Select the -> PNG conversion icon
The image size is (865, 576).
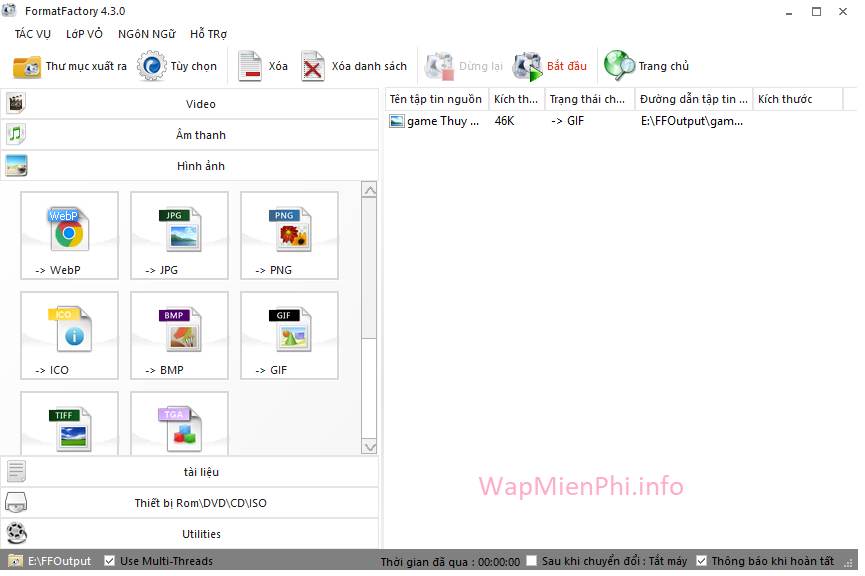[289, 235]
